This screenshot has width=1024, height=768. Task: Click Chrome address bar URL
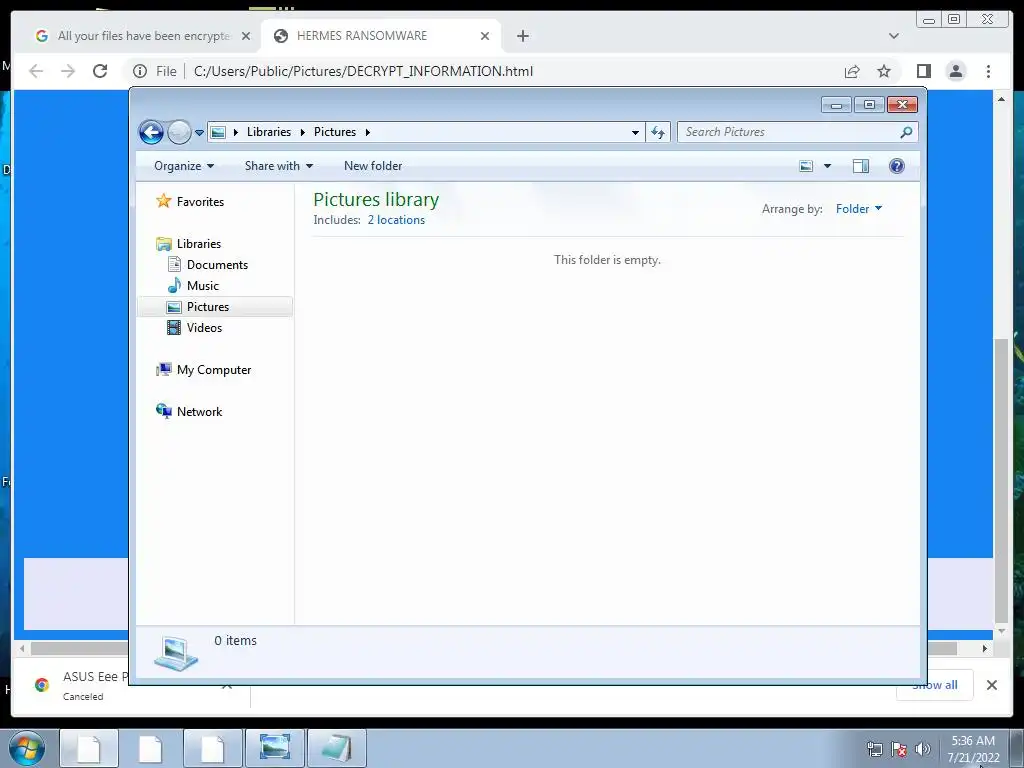[x=363, y=71]
